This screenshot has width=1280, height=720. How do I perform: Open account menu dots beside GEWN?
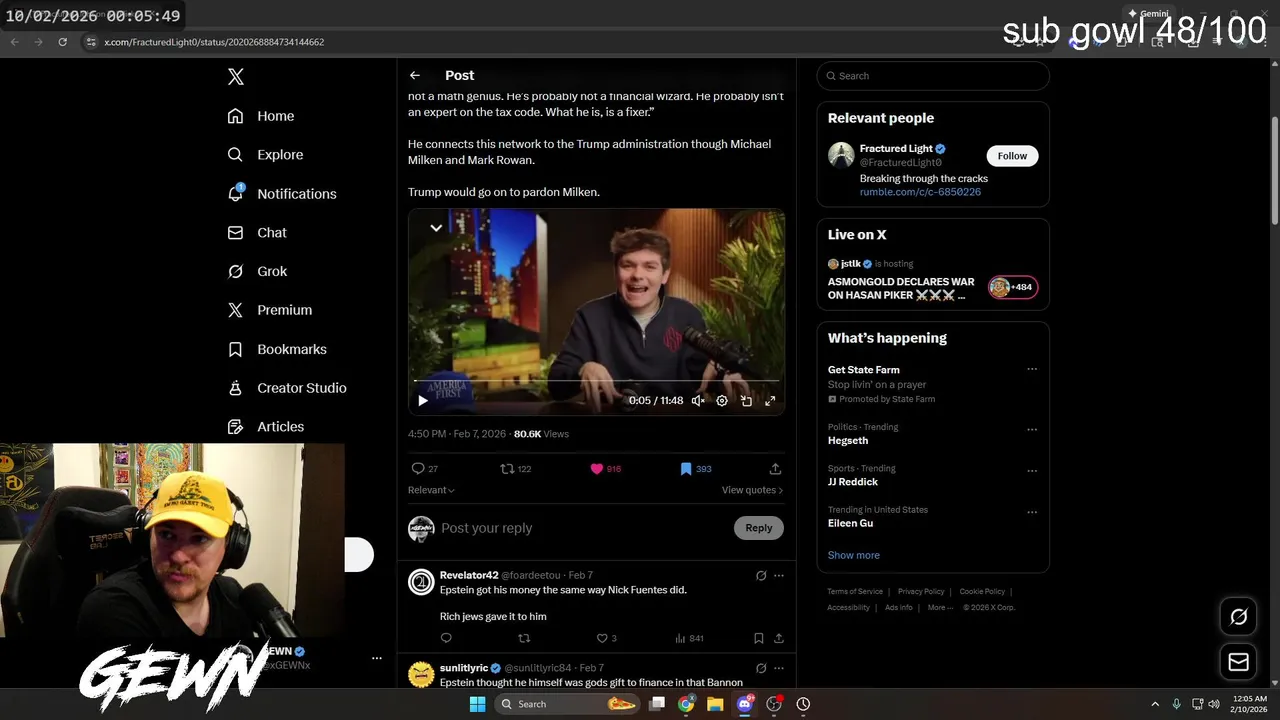(x=377, y=658)
